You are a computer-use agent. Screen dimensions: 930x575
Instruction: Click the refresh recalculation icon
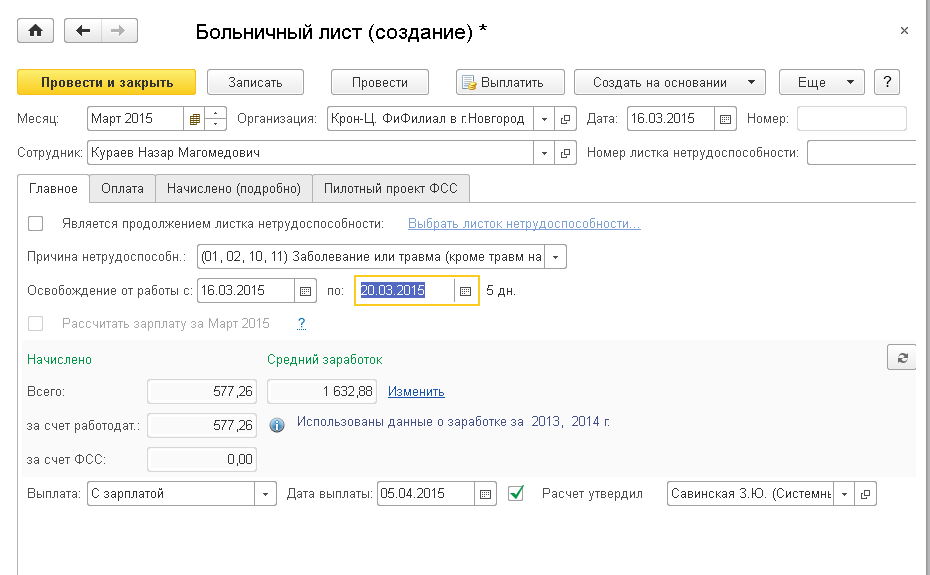[901, 358]
